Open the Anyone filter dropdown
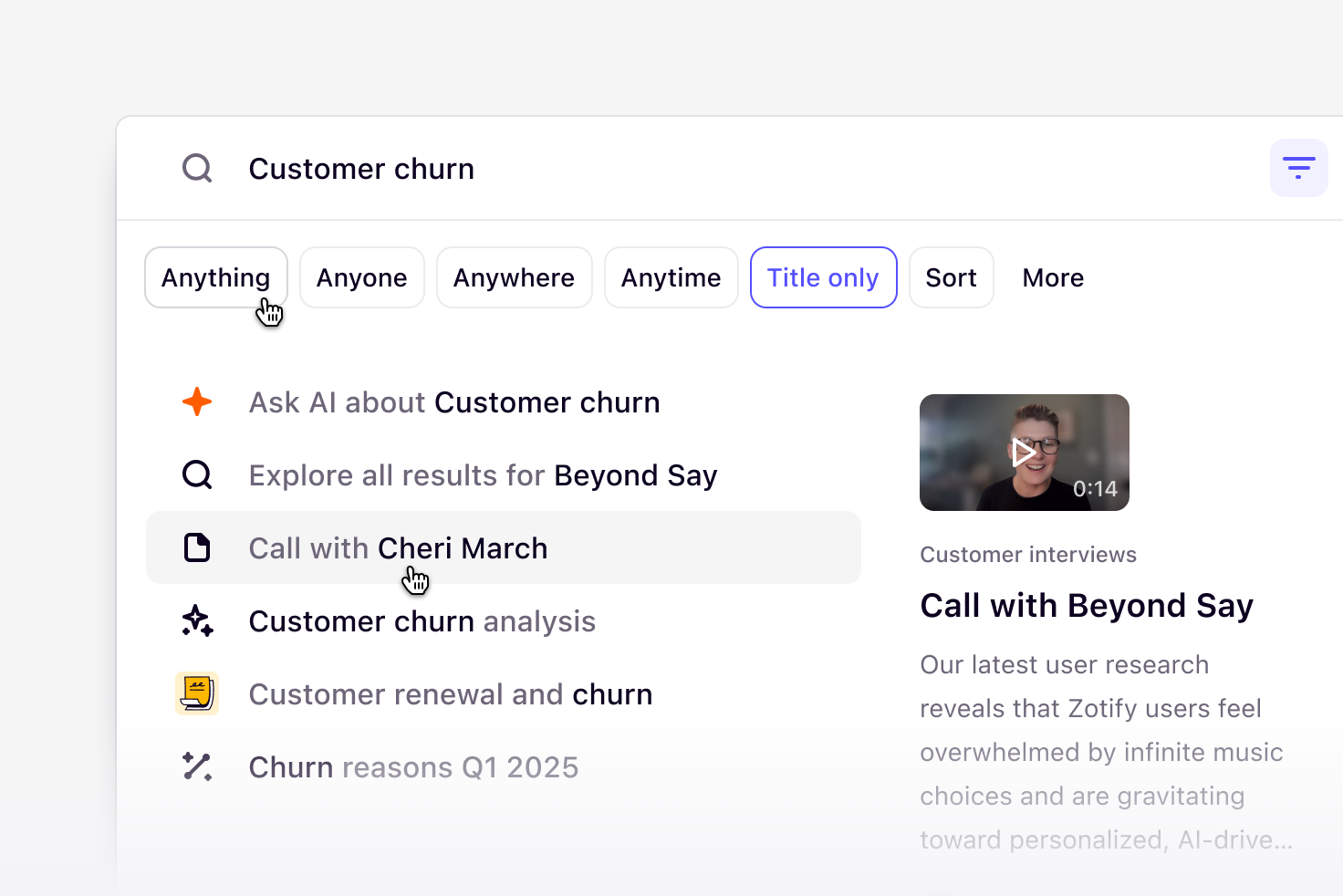Screen dimensions: 1343x896 point(362,277)
